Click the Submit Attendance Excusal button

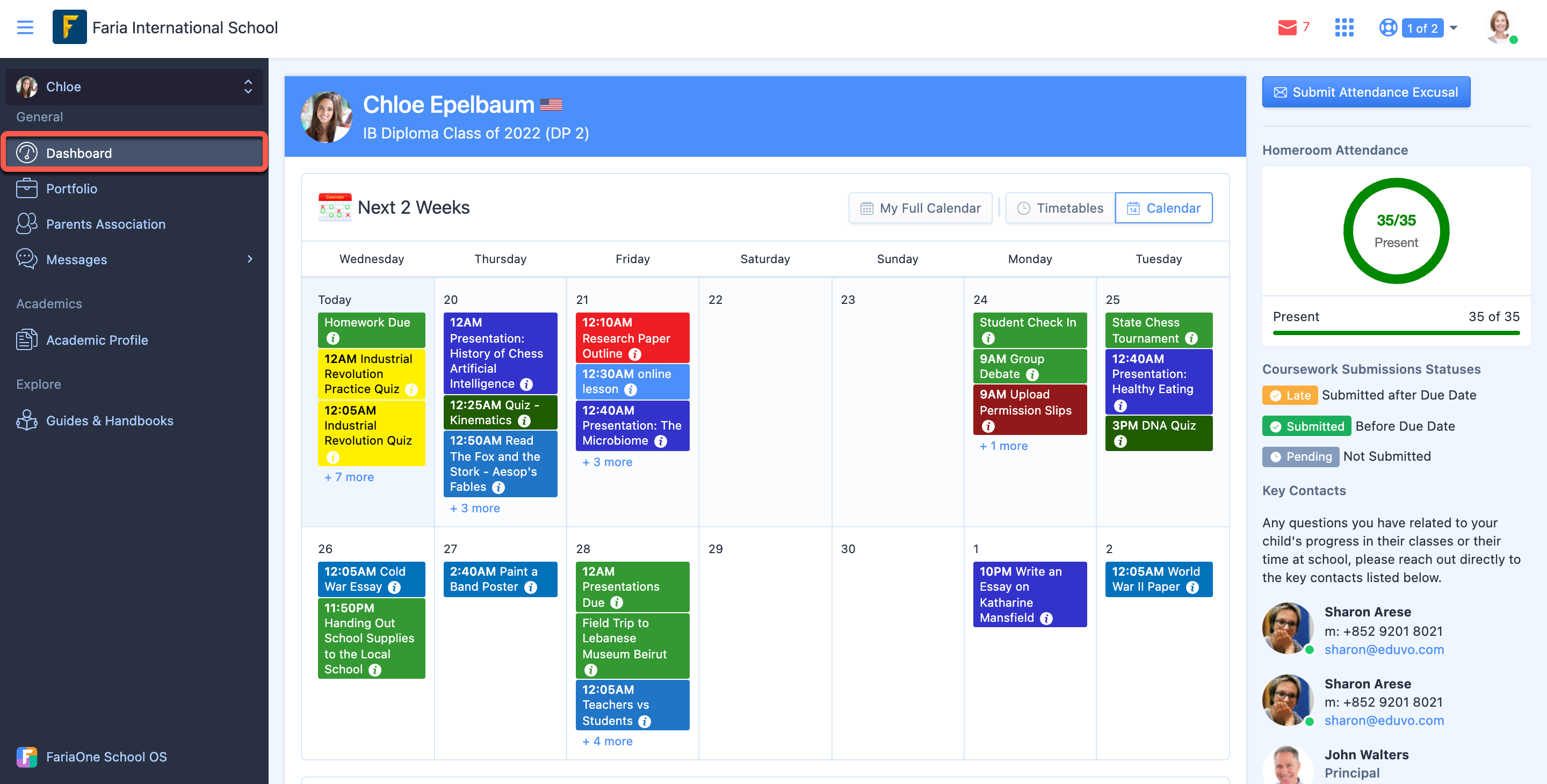coord(1365,92)
